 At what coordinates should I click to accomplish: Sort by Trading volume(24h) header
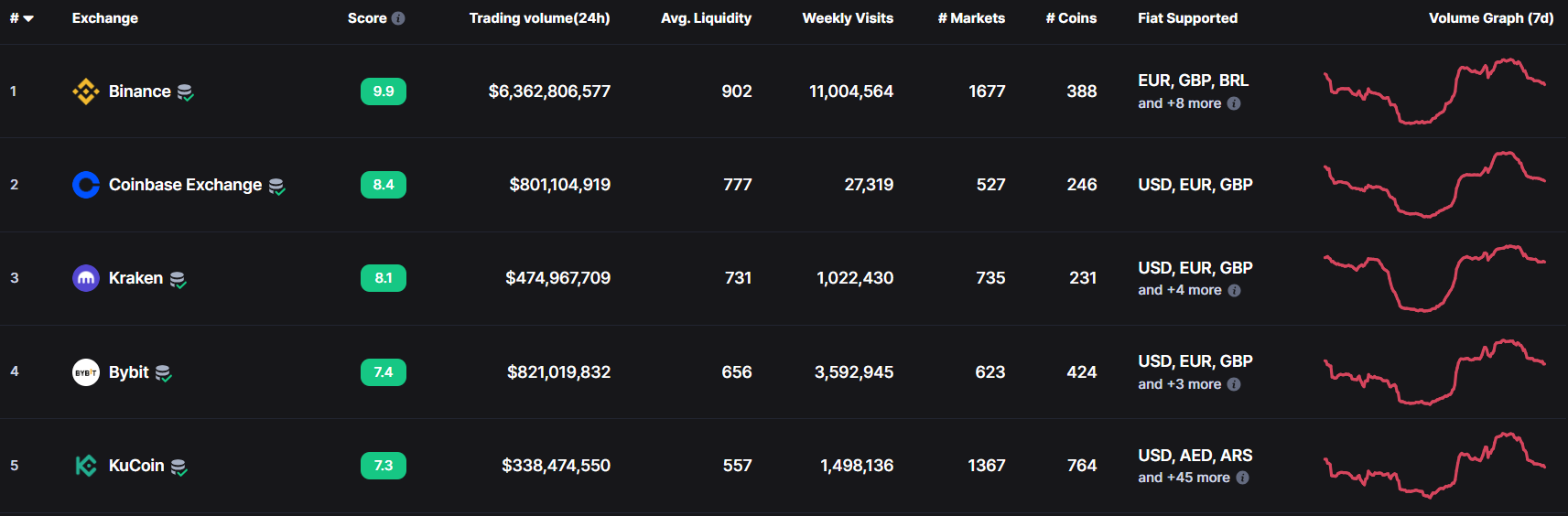click(x=540, y=18)
